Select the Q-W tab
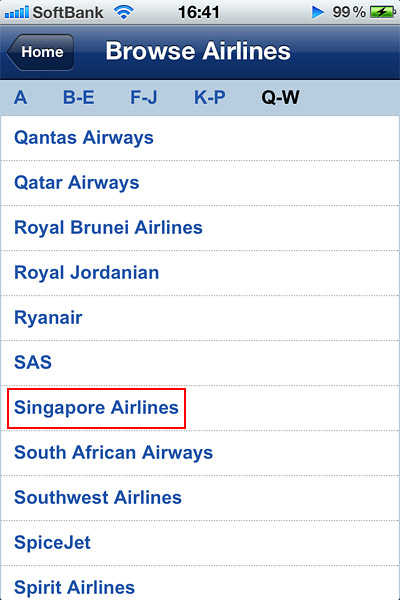This screenshot has width=400, height=600. tap(280, 98)
